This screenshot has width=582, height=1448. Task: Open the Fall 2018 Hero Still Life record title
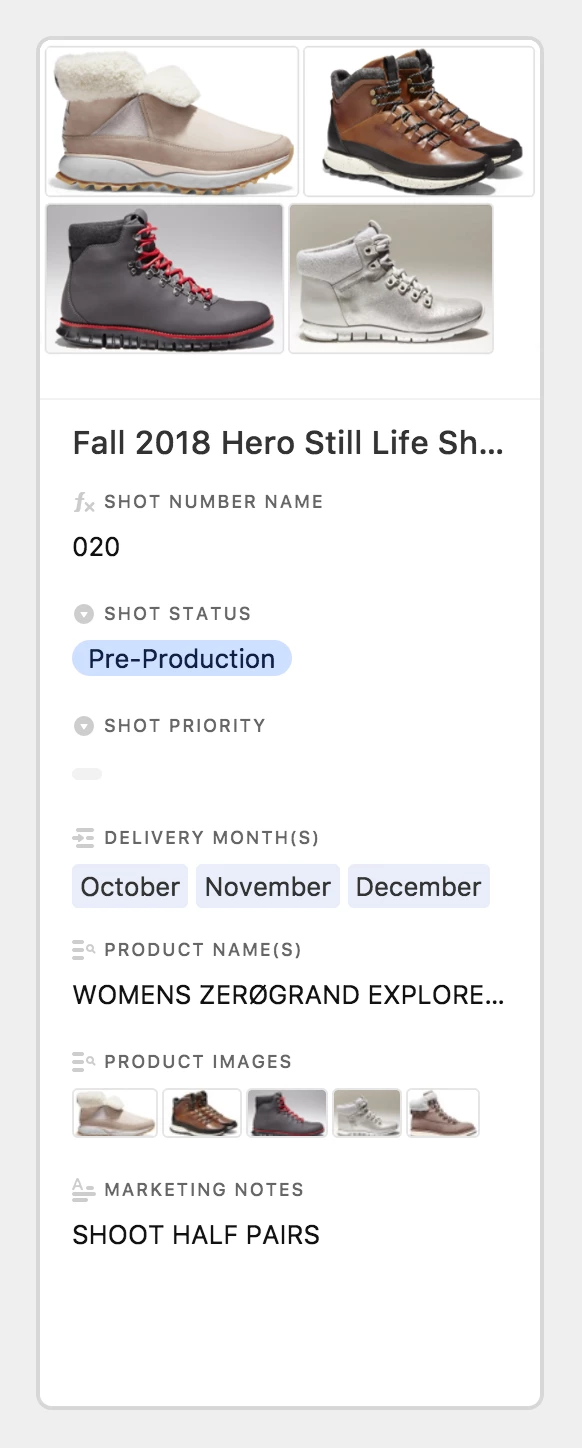288,444
